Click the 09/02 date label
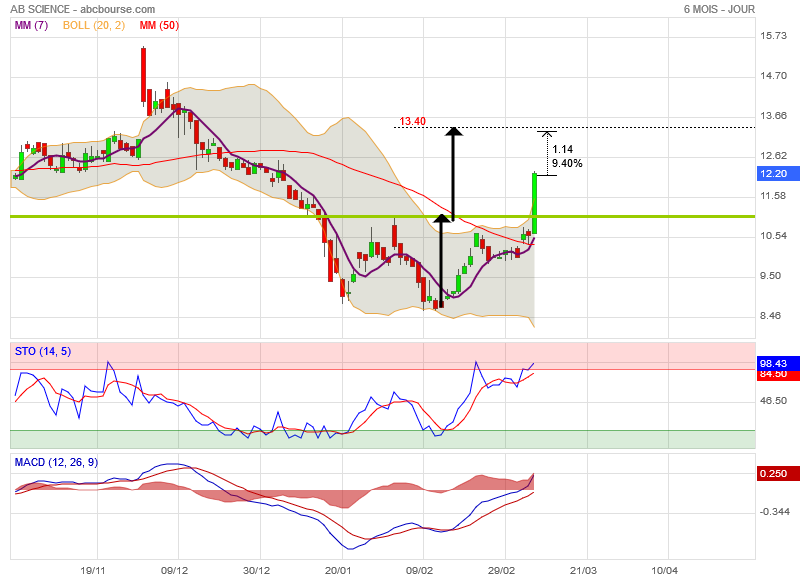Image resolution: width=800 pixels, height=580 pixels. (419, 570)
